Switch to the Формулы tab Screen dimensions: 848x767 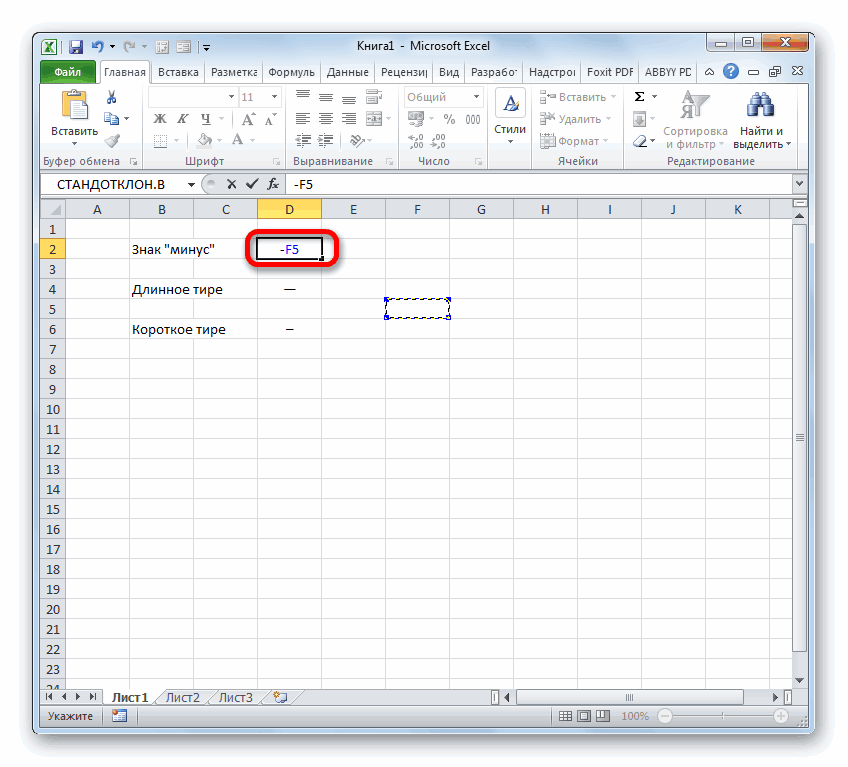tap(291, 72)
